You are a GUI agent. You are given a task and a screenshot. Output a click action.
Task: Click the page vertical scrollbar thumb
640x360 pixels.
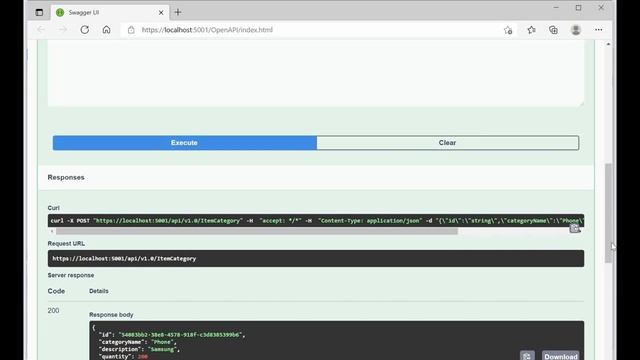pyautogui.click(x=609, y=213)
